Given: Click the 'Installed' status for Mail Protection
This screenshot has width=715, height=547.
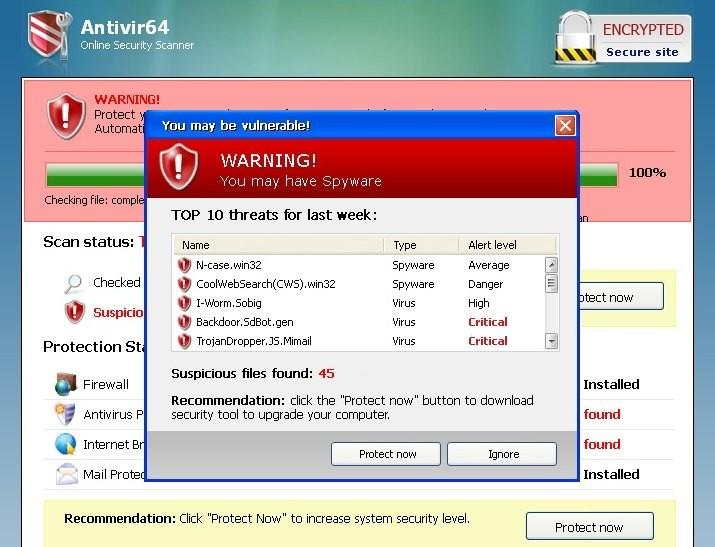Looking at the screenshot, I should point(611,474).
